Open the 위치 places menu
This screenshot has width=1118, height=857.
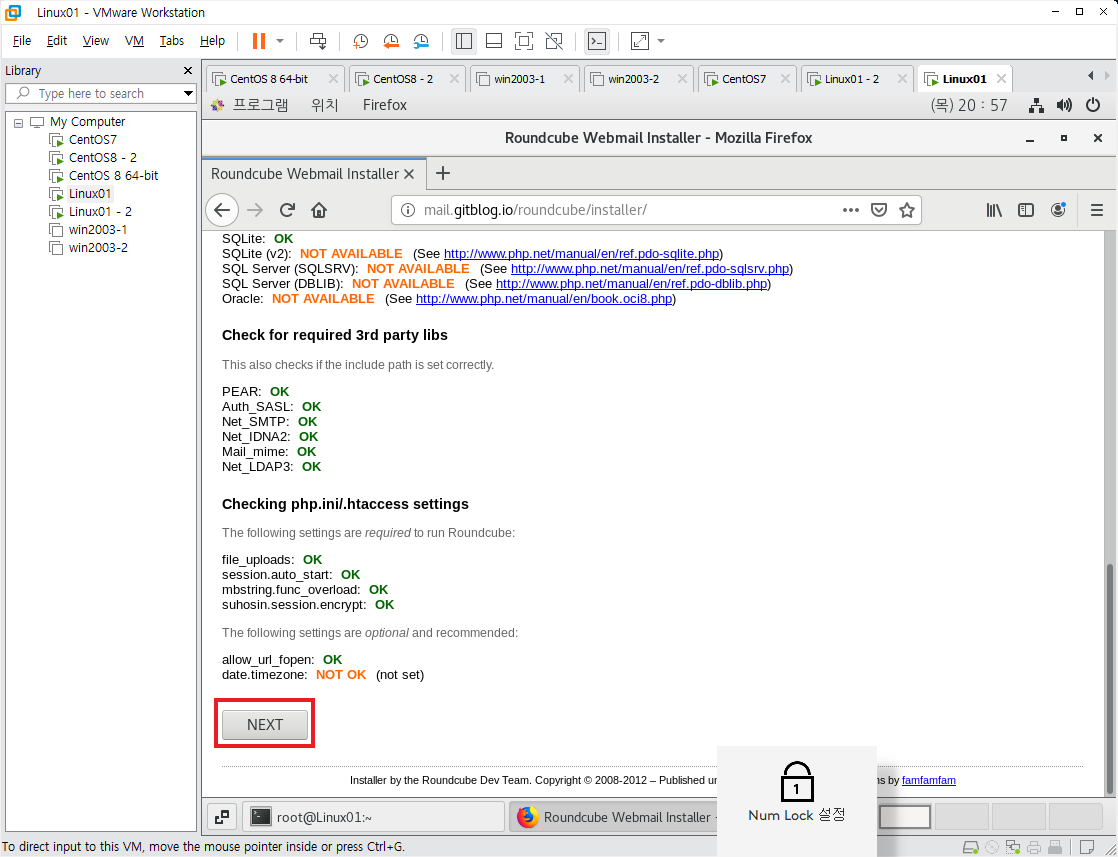coord(324,106)
